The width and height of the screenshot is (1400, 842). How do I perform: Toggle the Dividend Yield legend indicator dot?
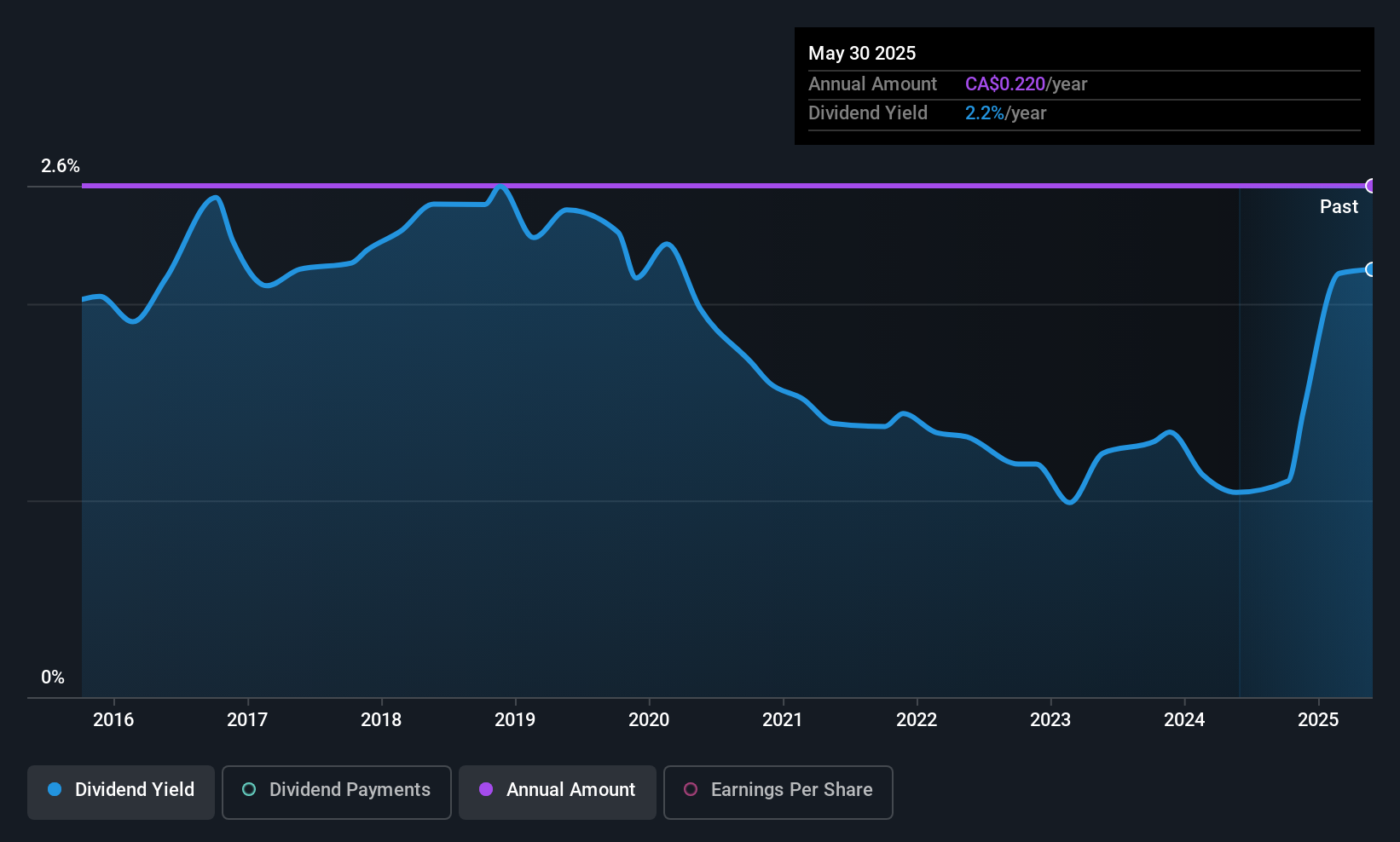pyautogui.click(x=55, y=790)
